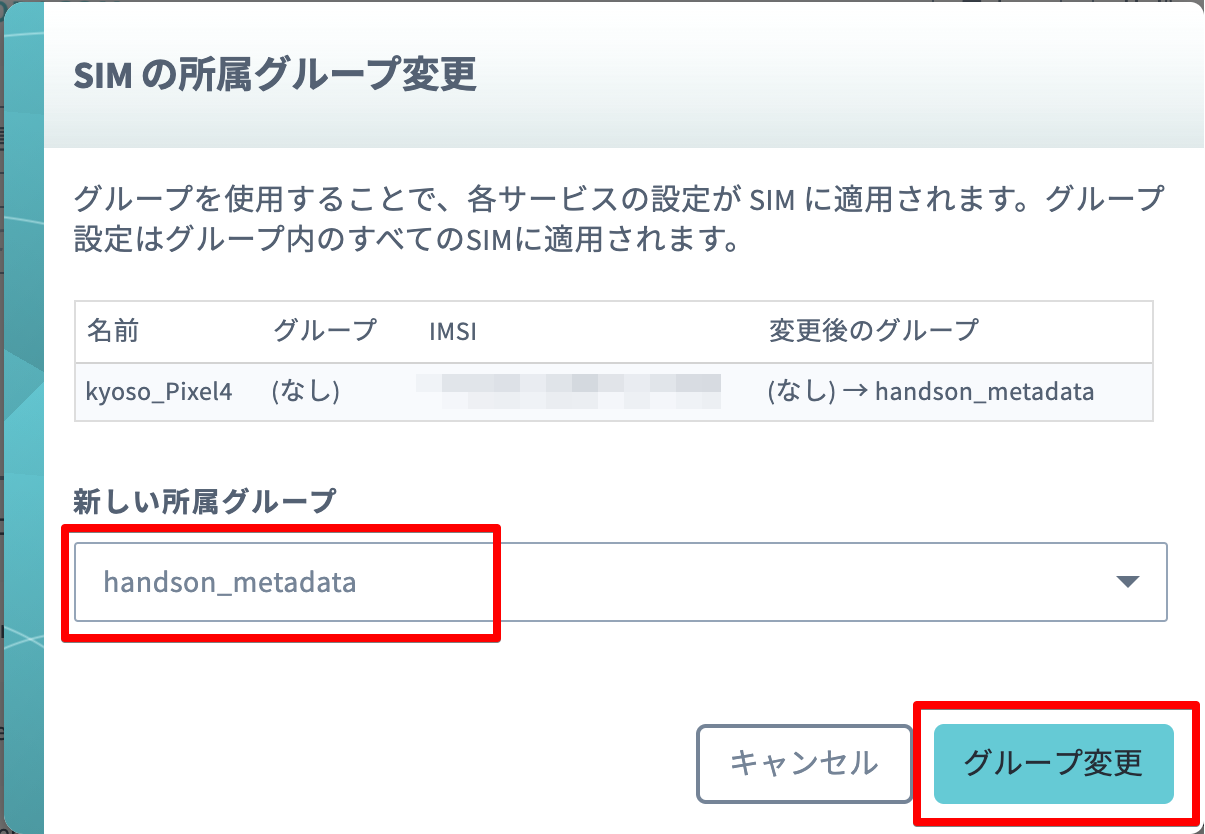Click the blurred IMSI value cell
Screen dimensions: 1205x834
click(x=568, y=391)
